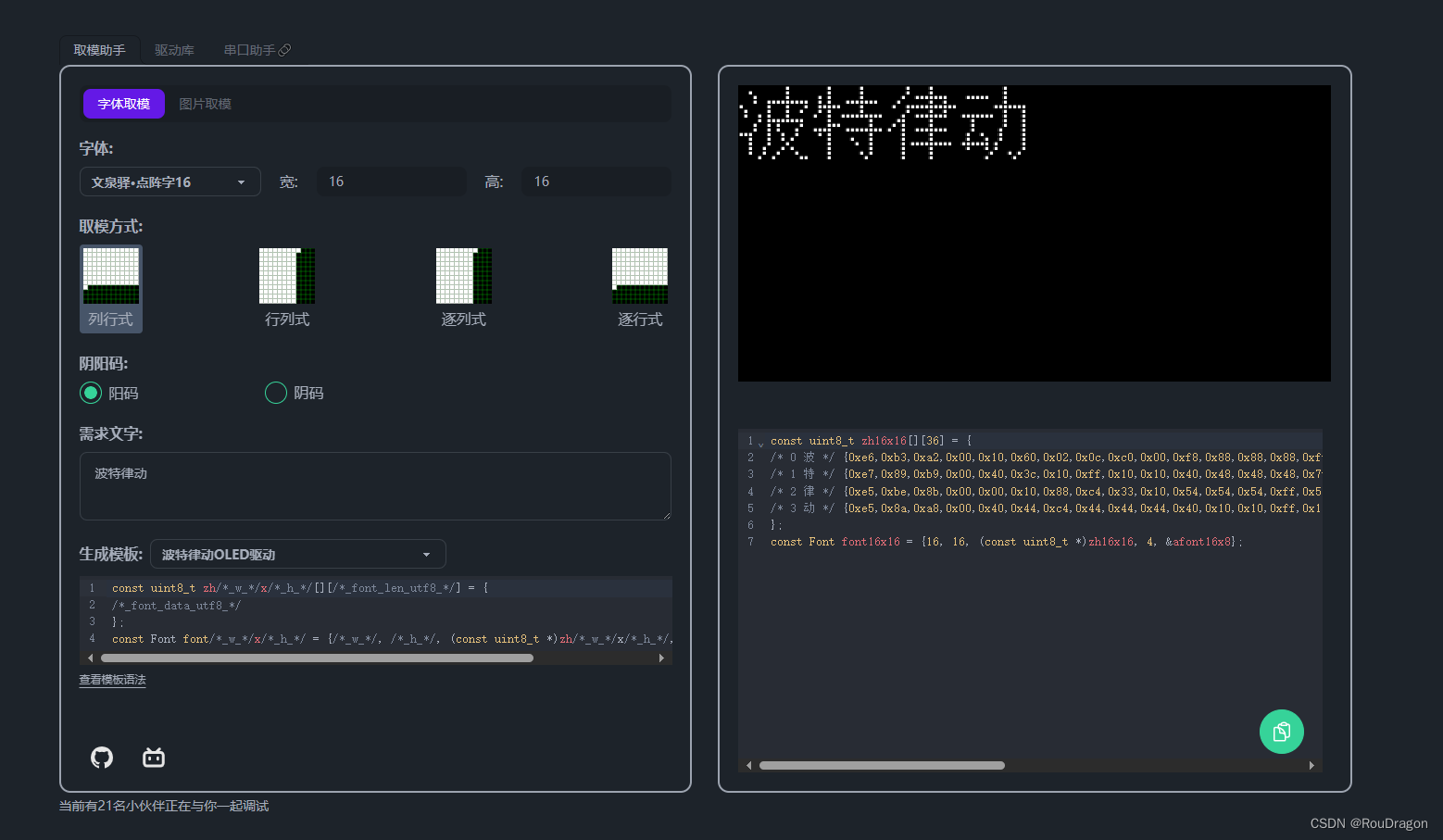The width and height of the screenshot is (1443, 840).
Task: Click template code horizontal scrollbar thumb
Action: coord(317,658)
